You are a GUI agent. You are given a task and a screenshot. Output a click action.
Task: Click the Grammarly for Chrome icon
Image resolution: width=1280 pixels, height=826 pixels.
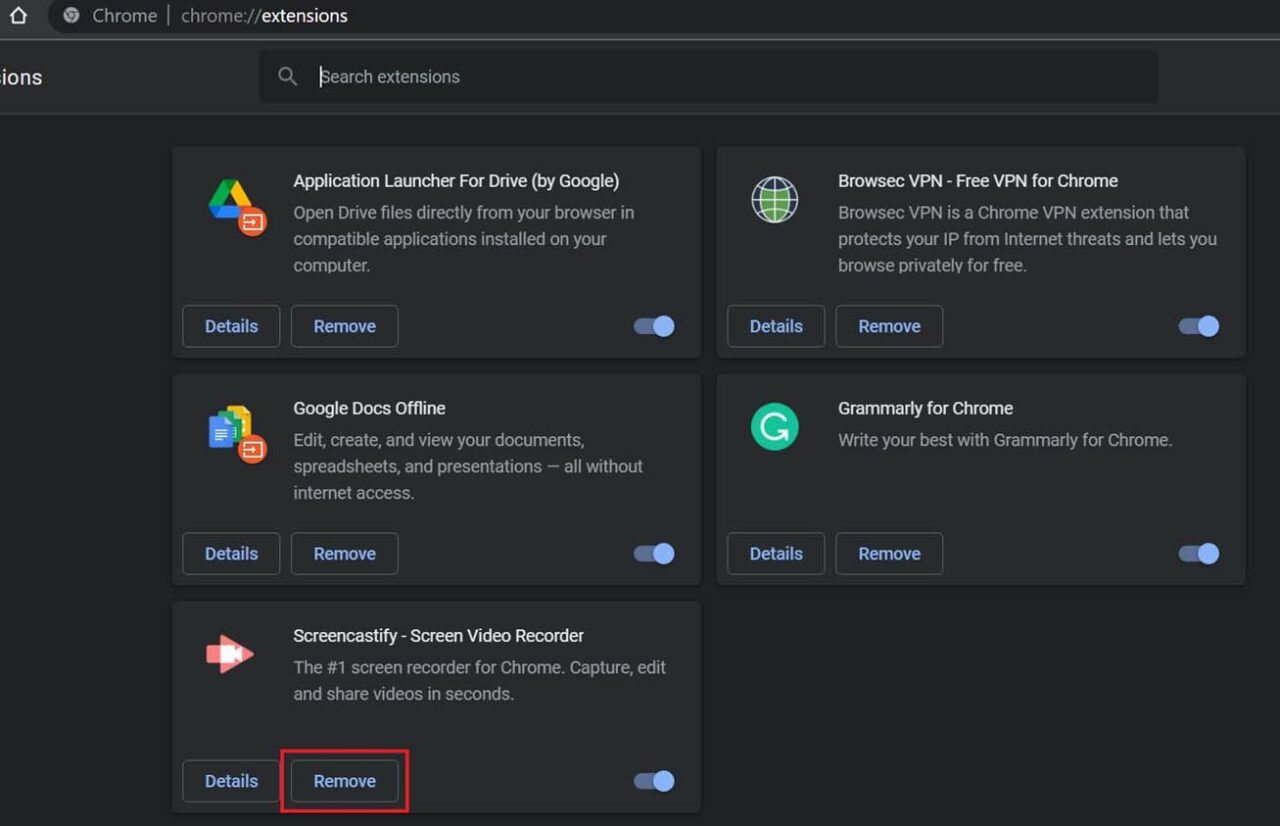click(775, 426)
